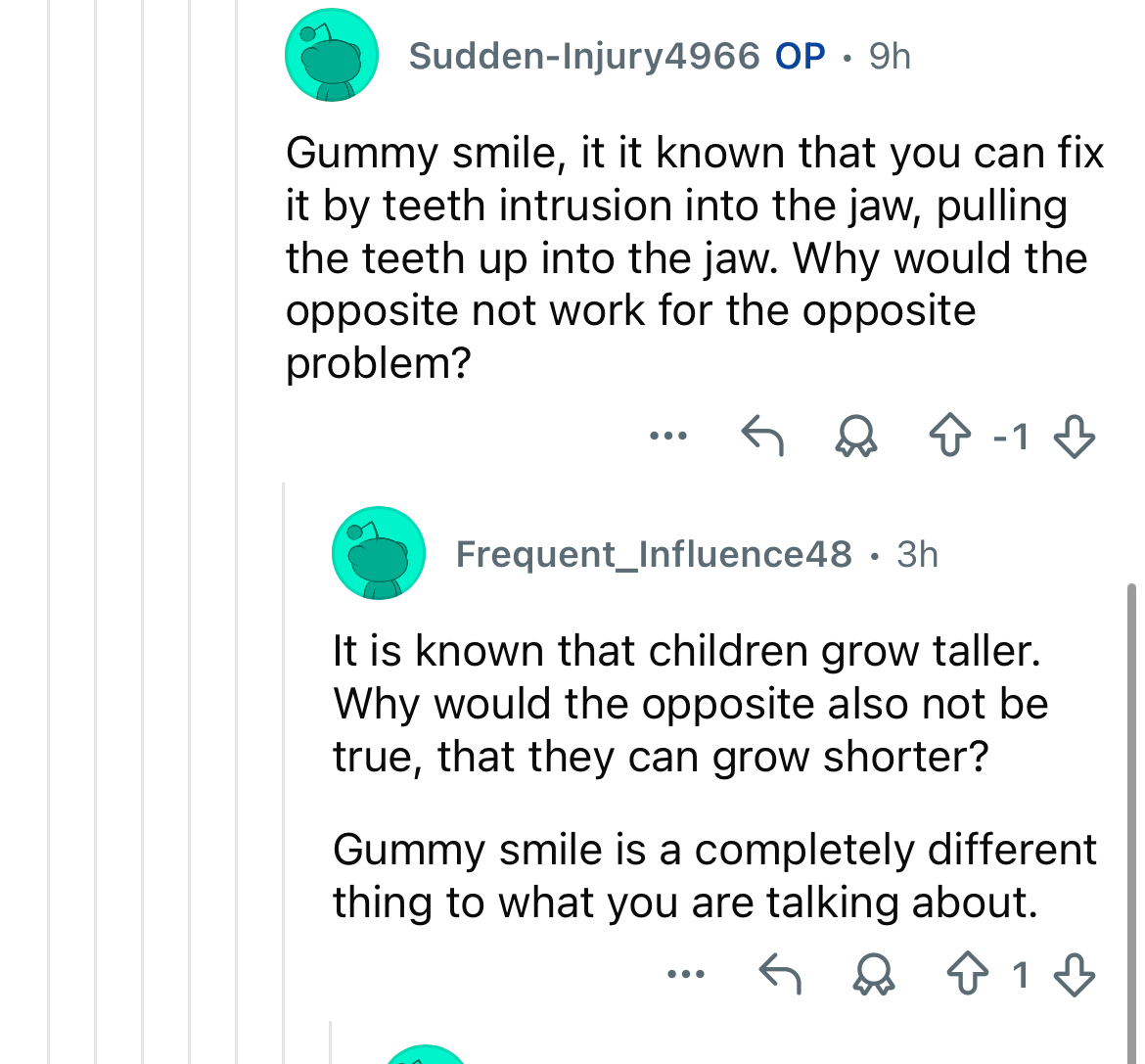Image resolution: width=1145 pixels, height=1064 pixels.
Task: Award Frequent_Influence48's comment
Action: click(x=874, y=975)
